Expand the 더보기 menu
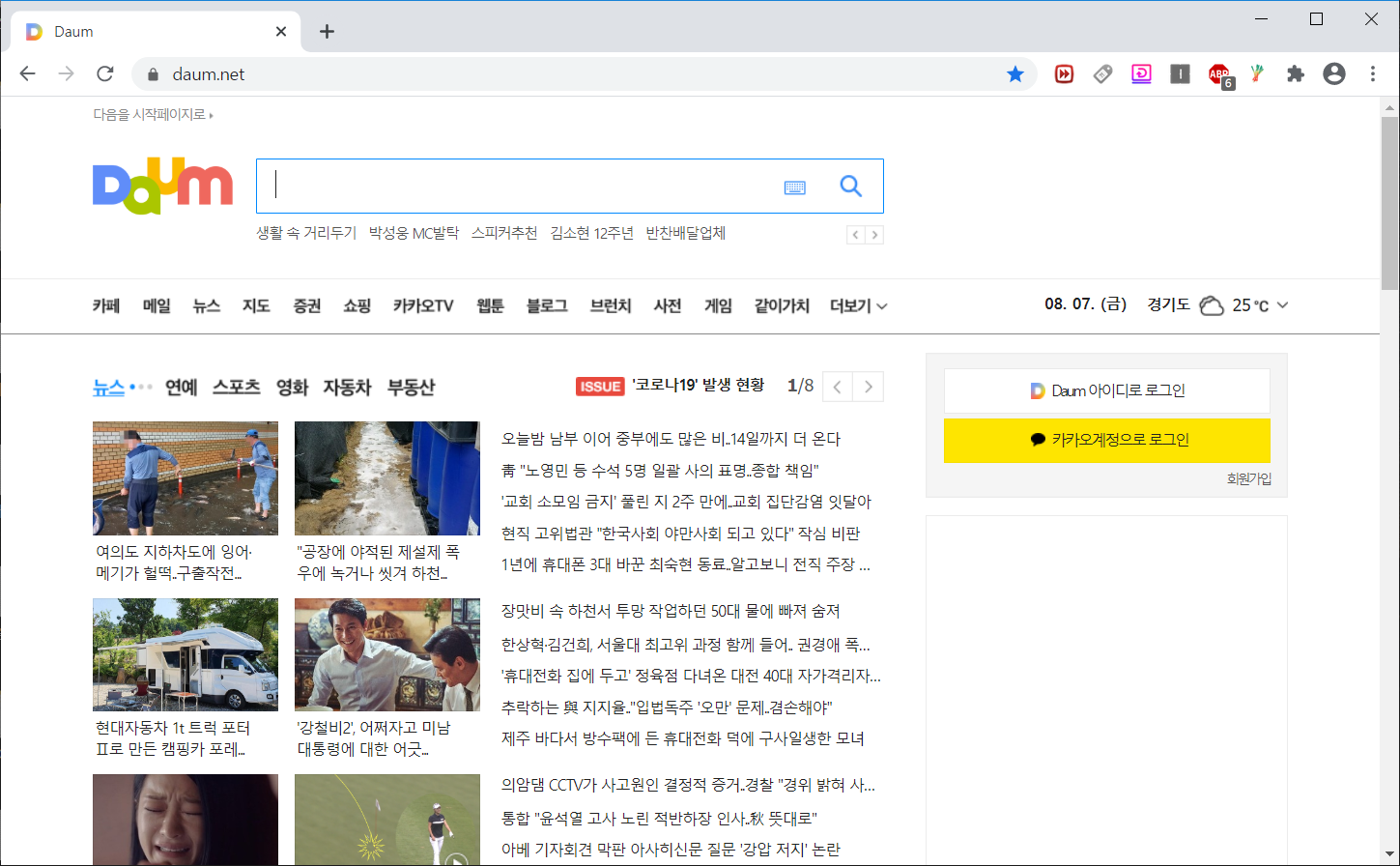 (859, 305)
